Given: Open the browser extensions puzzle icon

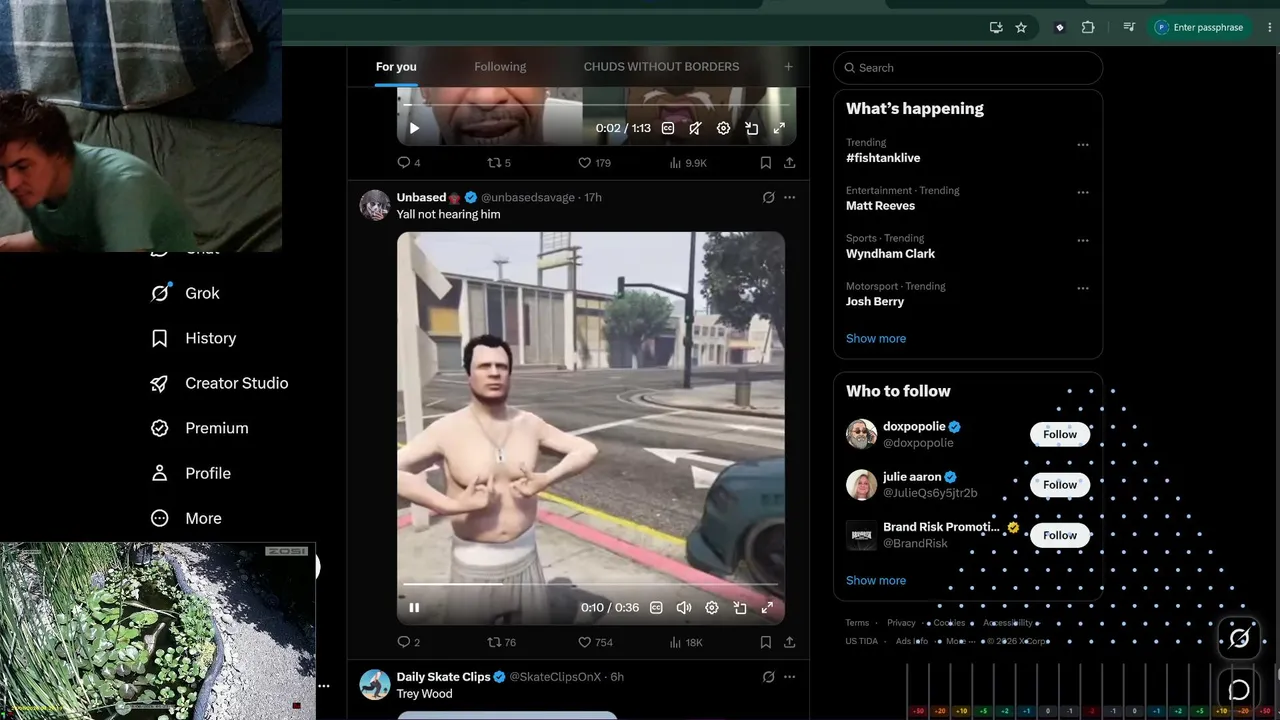Looking at the screenshot, I should coord(1088,28).
